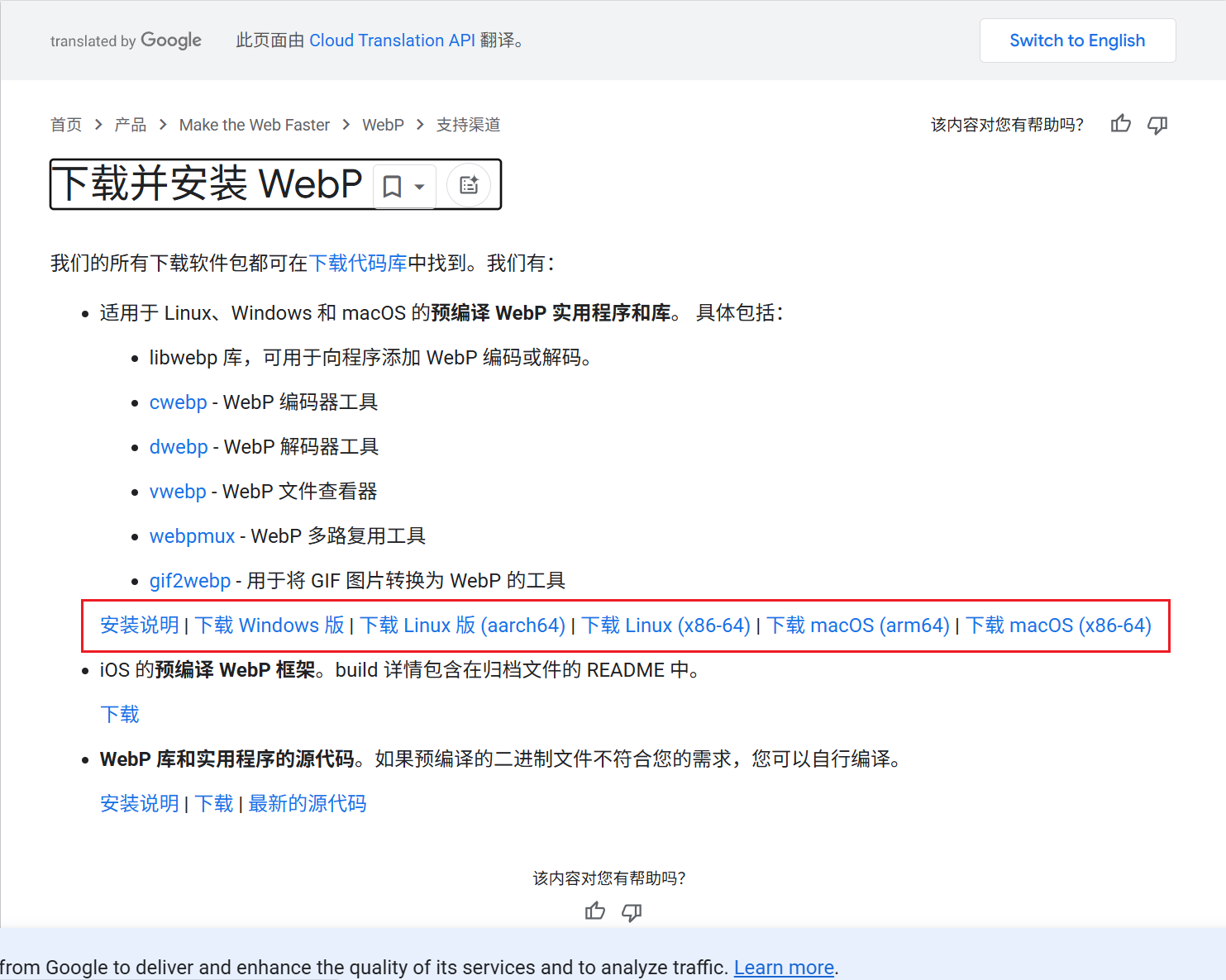Viewport: 1226px width, 980px height.
Task: Click the bookmark icon beside the page title
Action: 392,186
